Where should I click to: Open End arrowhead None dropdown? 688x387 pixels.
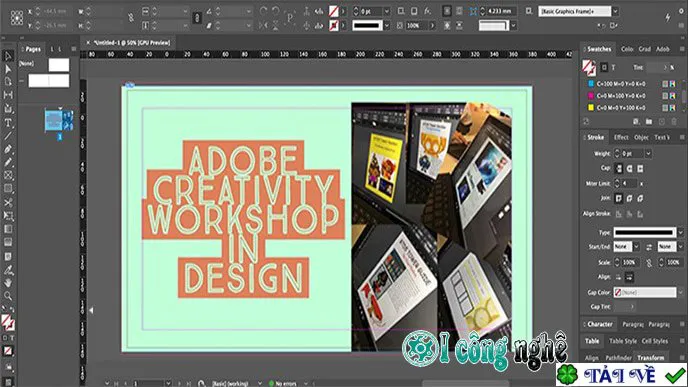[681, 247]
